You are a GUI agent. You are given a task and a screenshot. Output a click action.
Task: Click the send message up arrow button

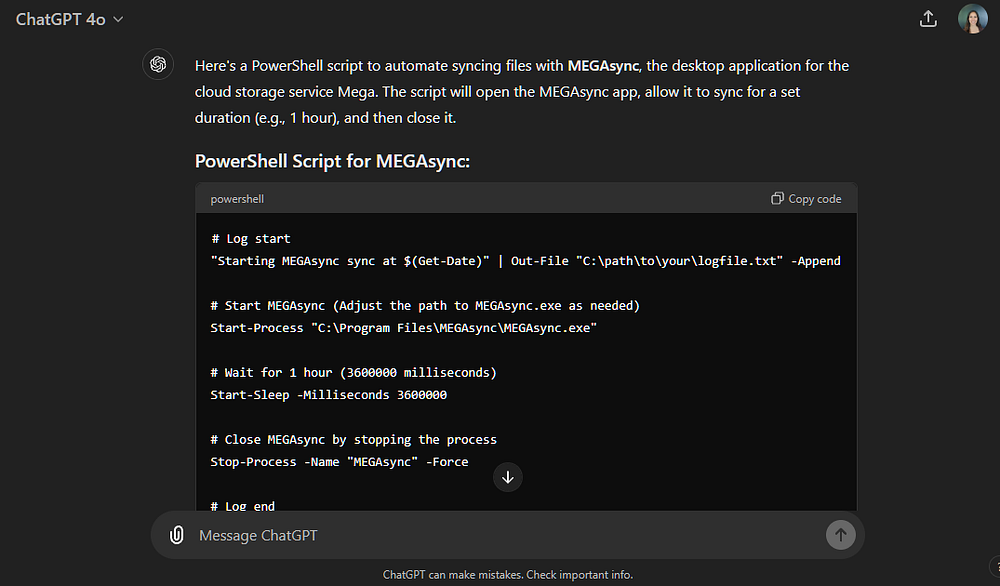pos(841,535)
